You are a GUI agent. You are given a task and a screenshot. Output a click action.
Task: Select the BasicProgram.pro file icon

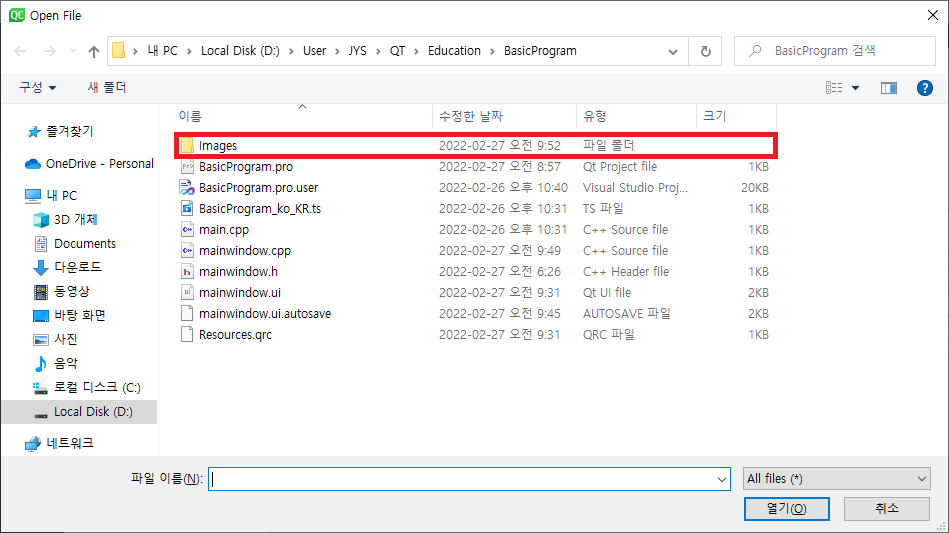pyautogui.click(x=188, y=166)
